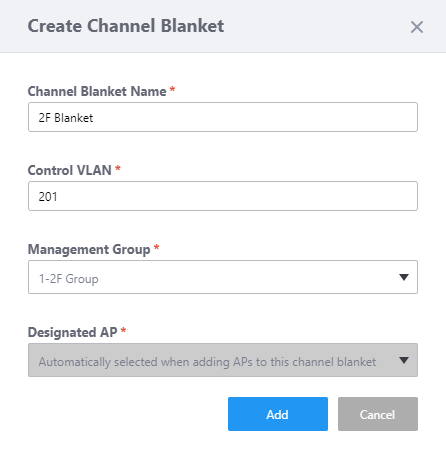Image resolution: width=446 pixels, height=449 pixels.
Task: Select the Control VLAN label text
Action: coord(70,170)
